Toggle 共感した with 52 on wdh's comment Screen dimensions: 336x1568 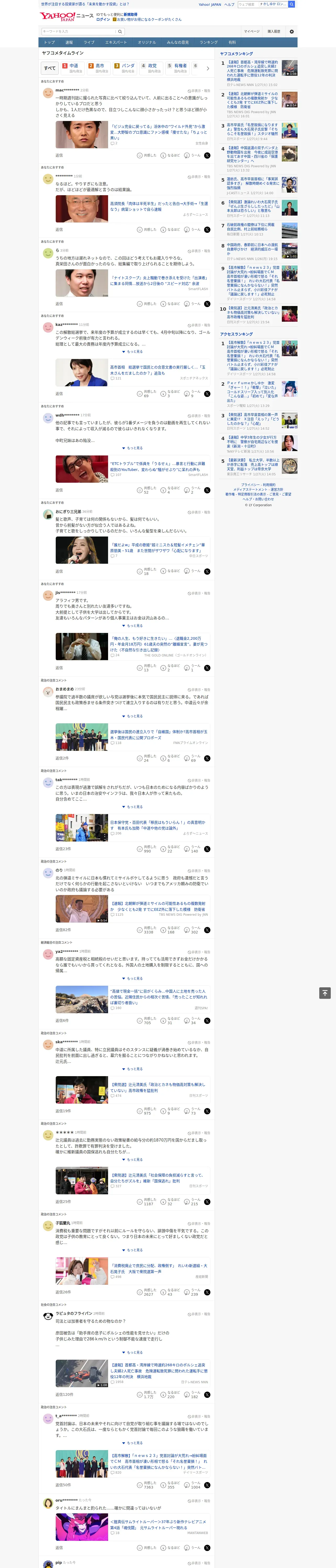point(146,490)
